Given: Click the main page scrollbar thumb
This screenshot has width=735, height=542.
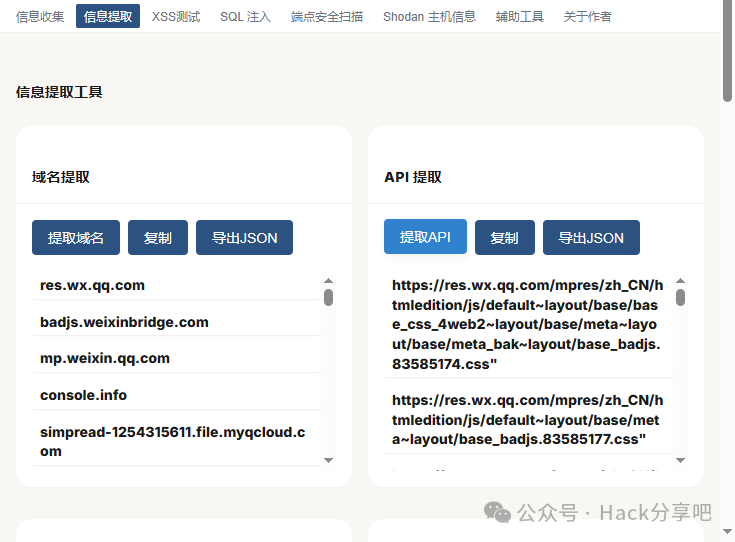Looking at the screenshot, I should (728, 51).
